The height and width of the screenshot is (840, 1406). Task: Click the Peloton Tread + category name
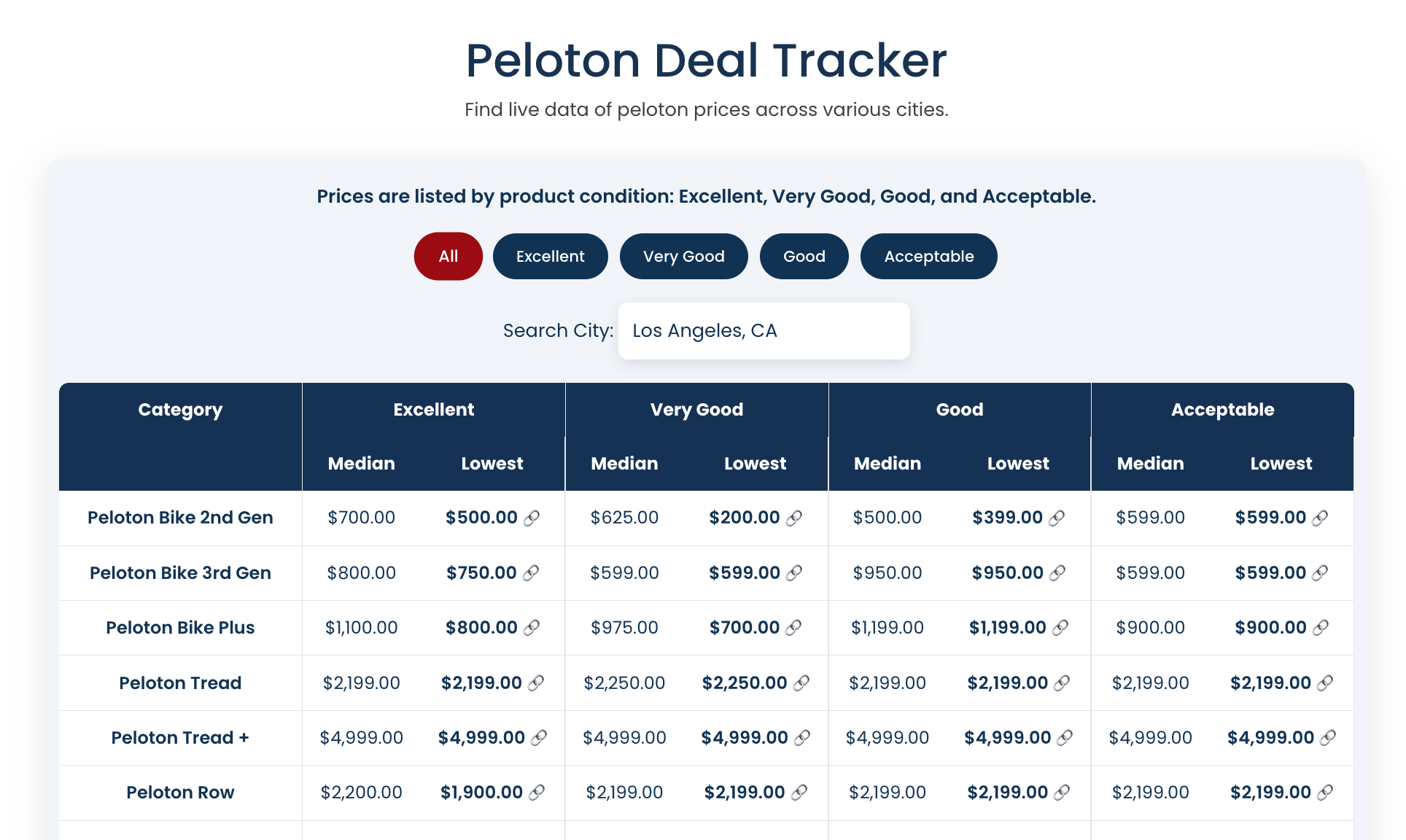click(x=180, y=738)
